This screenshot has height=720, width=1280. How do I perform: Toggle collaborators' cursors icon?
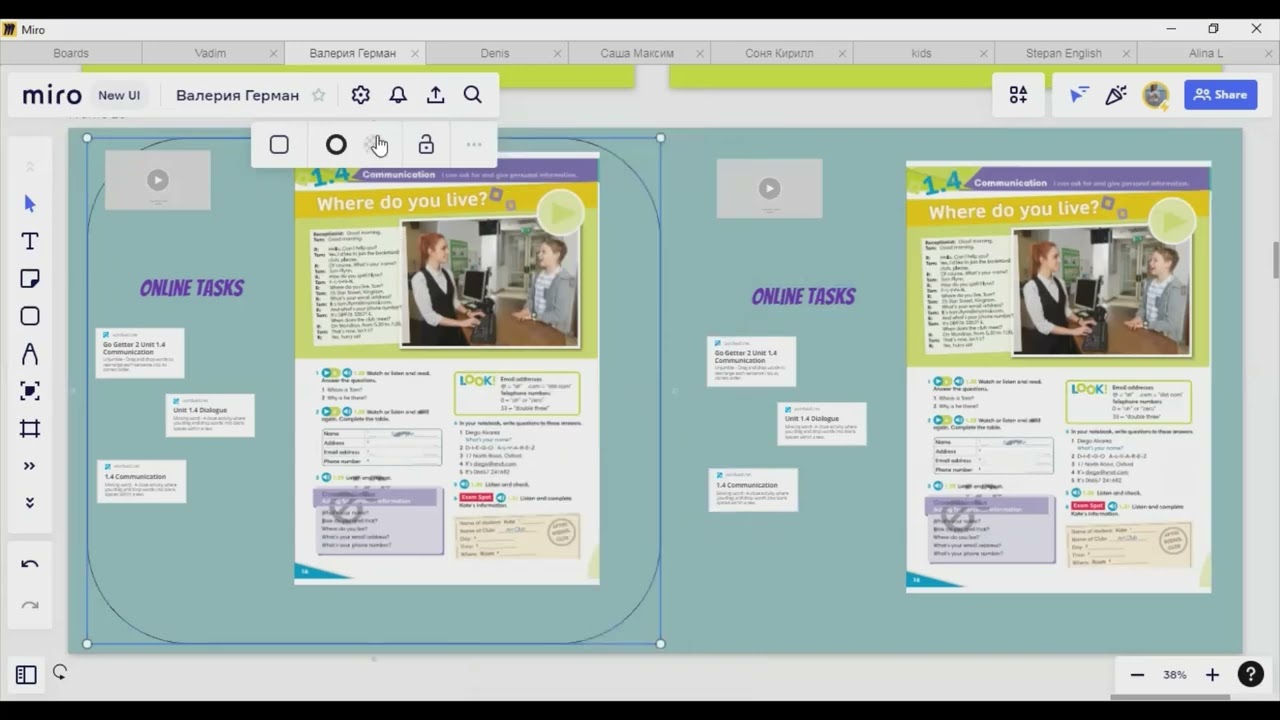[x=1079, y=95]
